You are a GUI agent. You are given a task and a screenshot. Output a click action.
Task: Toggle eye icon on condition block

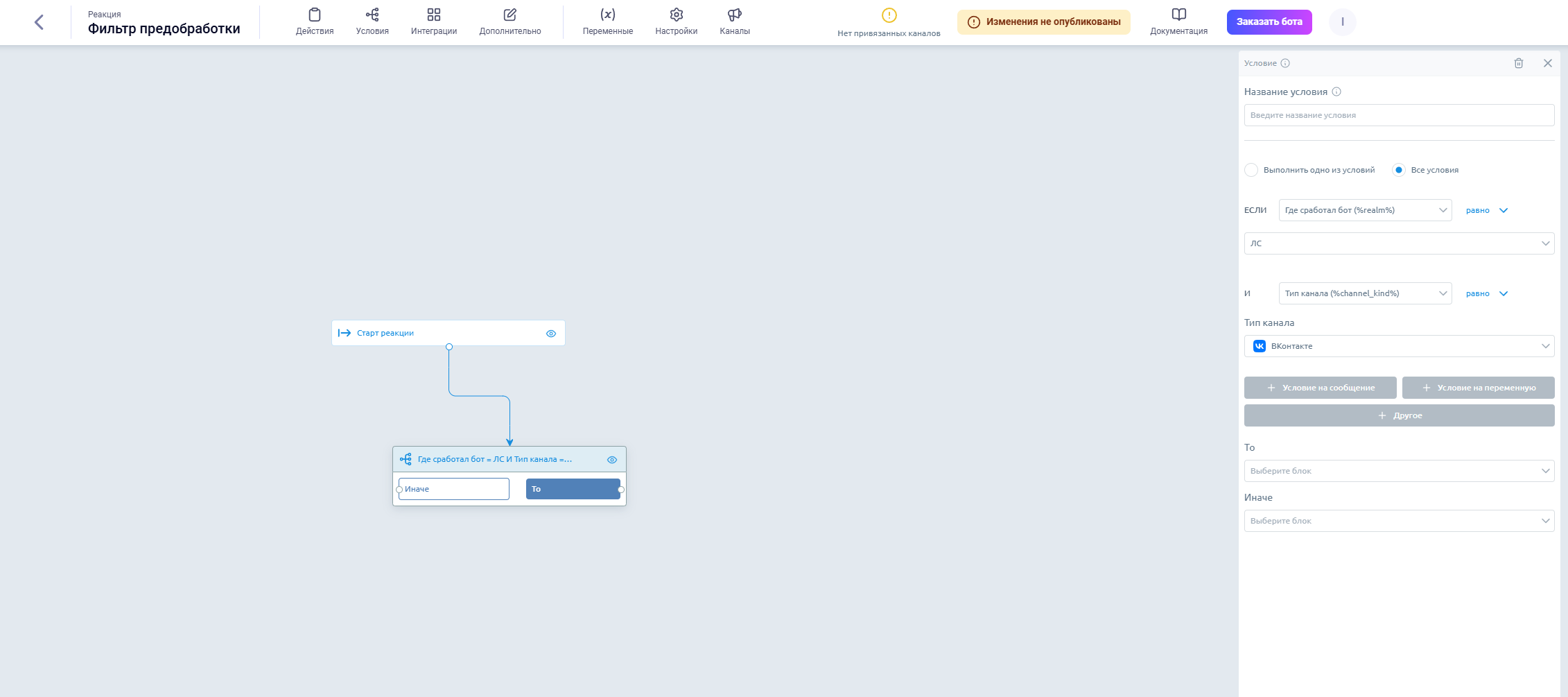click(612, 460)
